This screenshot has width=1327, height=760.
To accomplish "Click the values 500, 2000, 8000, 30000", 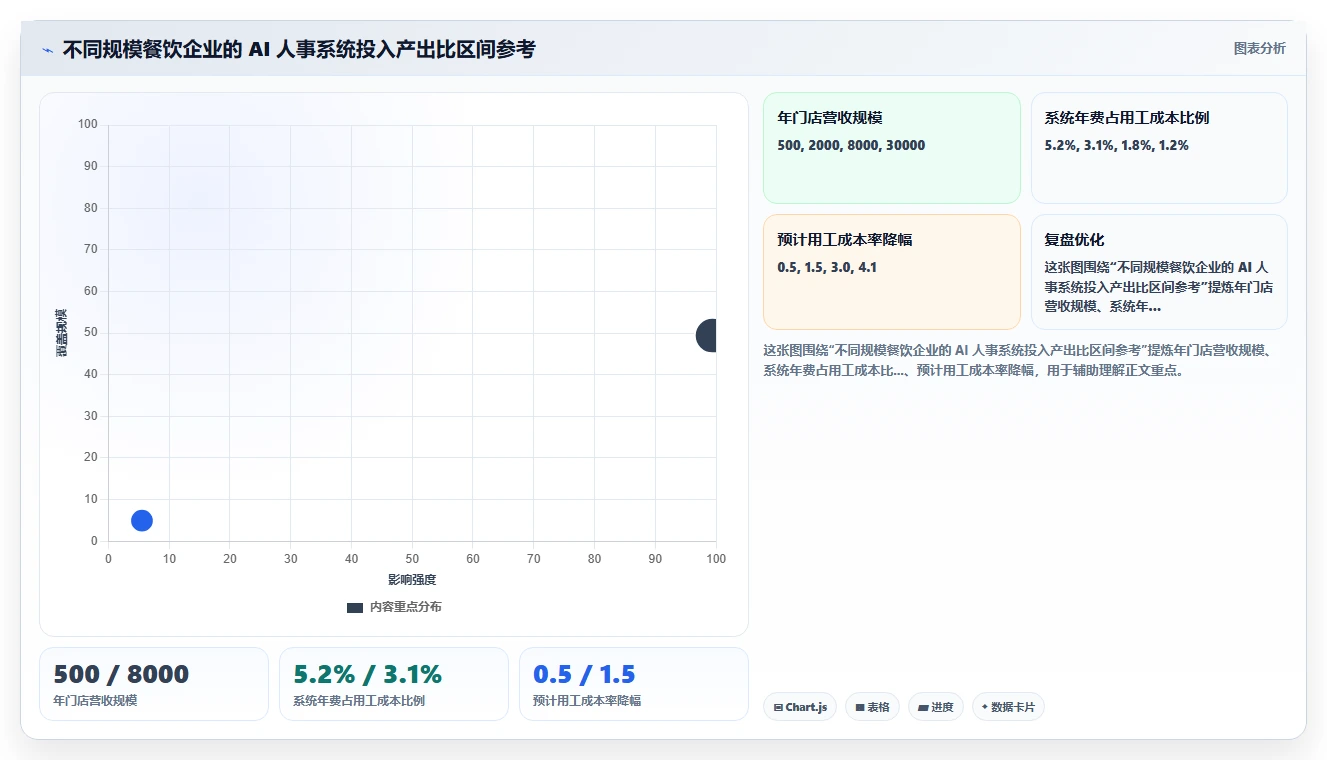I will click(x=851, y=145).
